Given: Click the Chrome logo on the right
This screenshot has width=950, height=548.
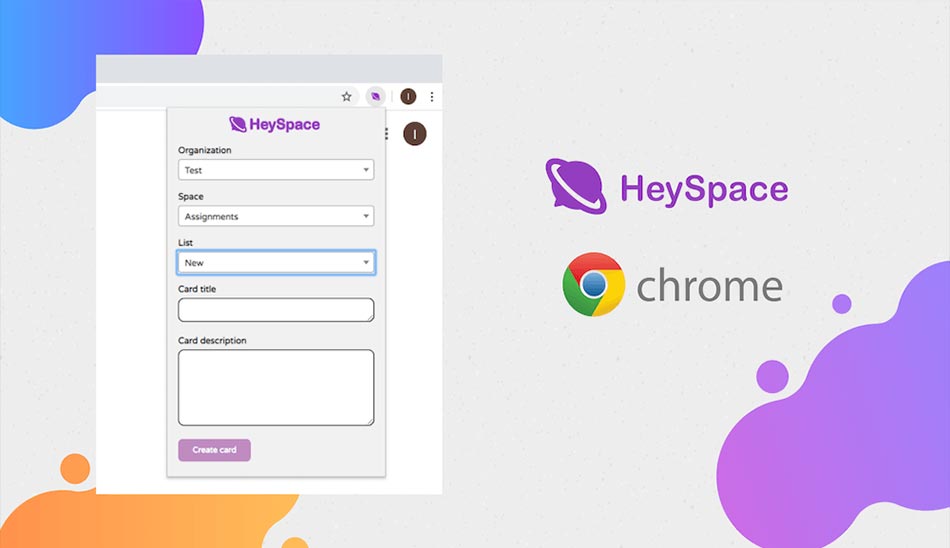Looking at the screenshot, I should coord(594,284).
